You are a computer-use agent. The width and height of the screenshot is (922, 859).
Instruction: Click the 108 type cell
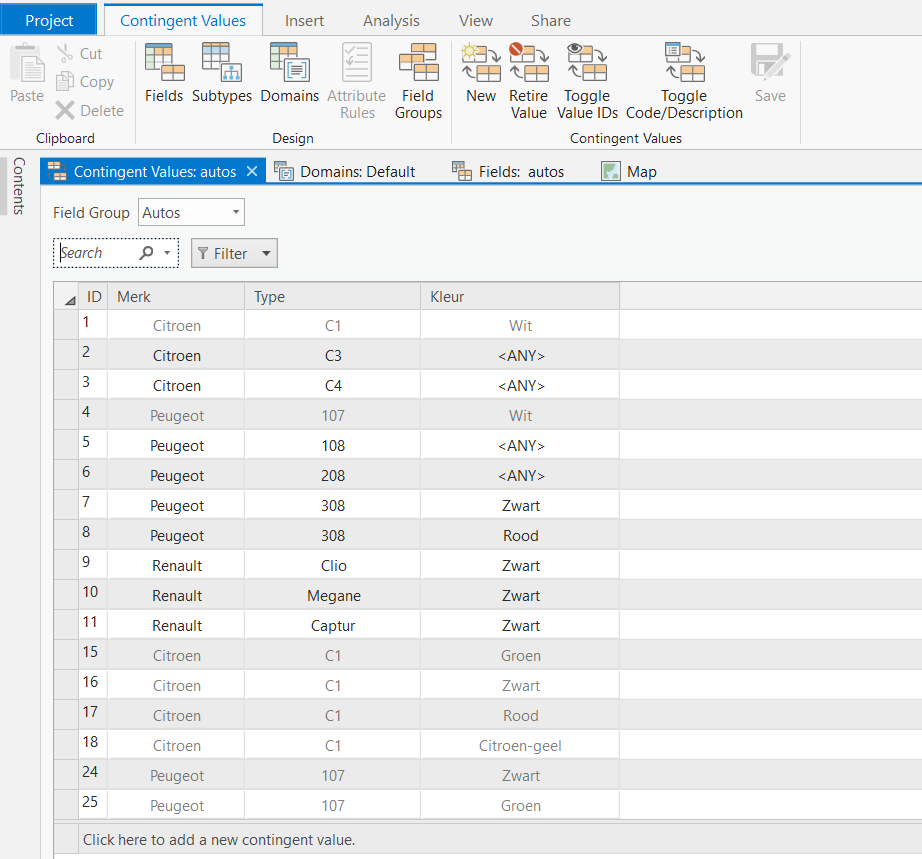pyautogui.click(x=333, y=445)
